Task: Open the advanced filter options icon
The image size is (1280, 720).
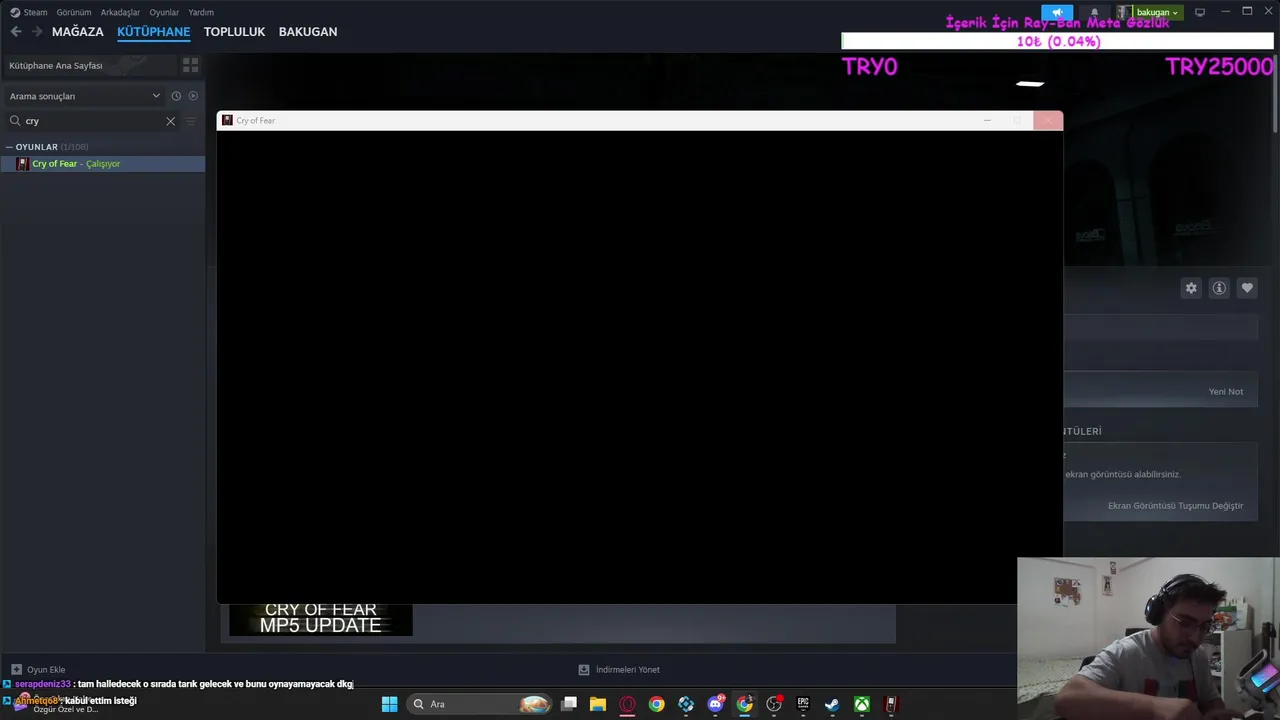Action: click(x=191, y=121)
